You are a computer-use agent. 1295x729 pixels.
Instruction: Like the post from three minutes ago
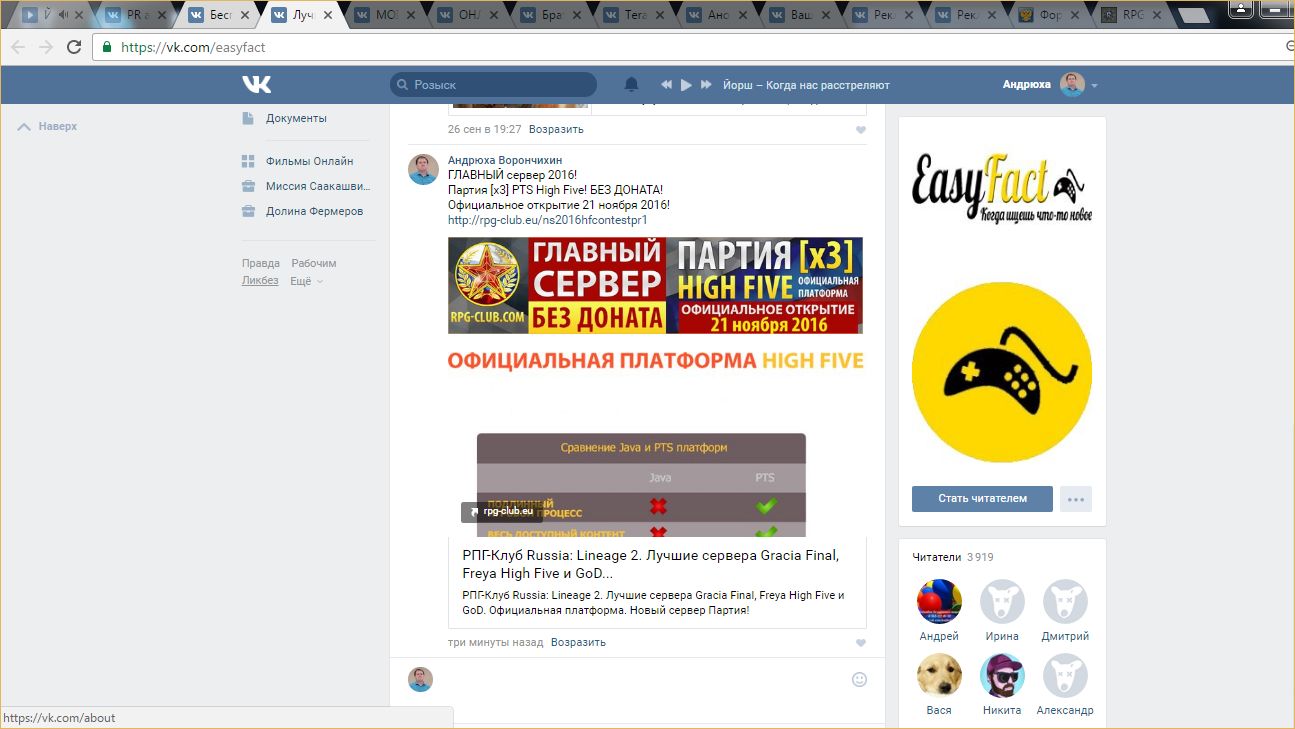click(x=861, y=643)
